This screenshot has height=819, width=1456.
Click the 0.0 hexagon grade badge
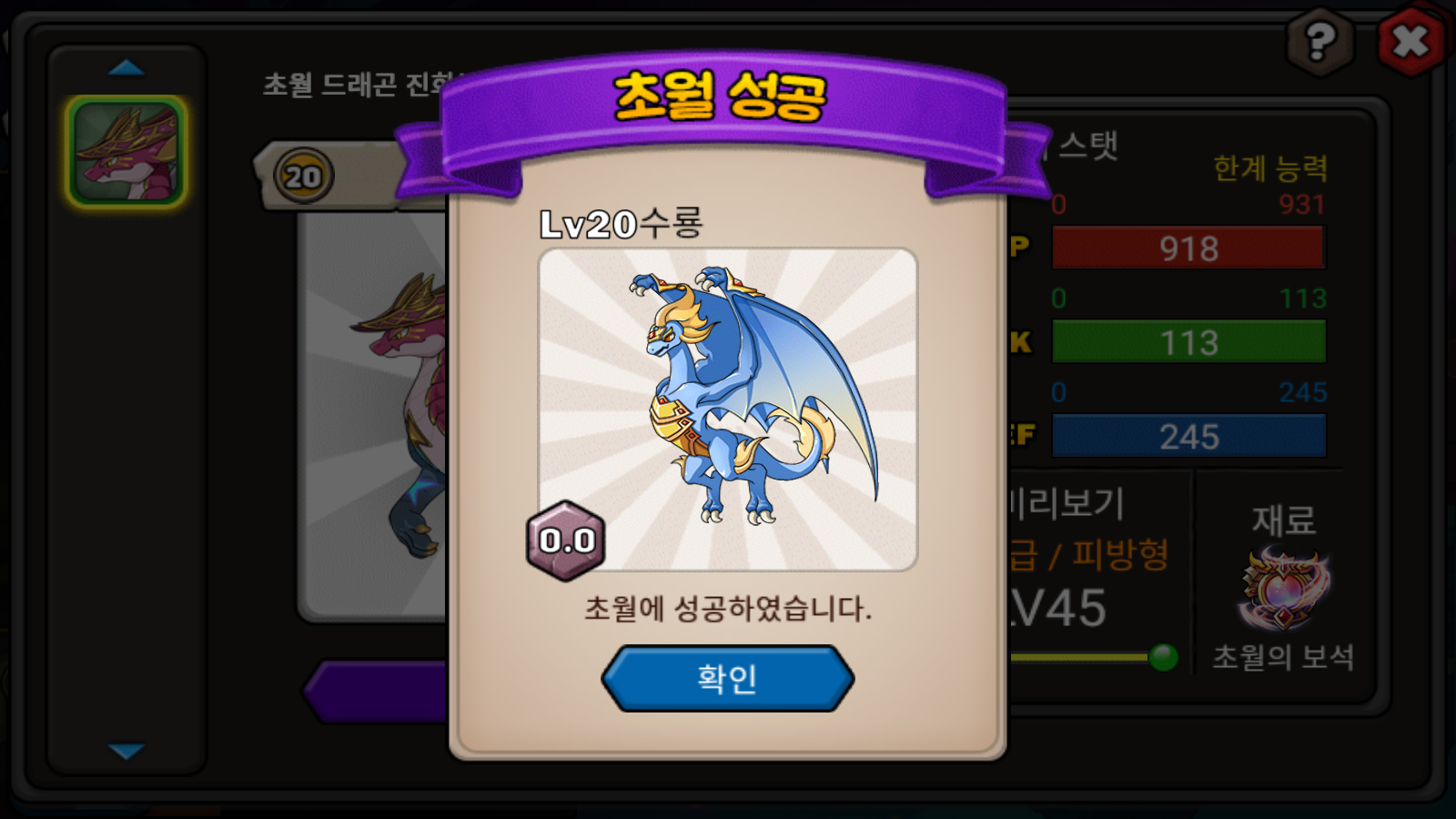pyautogui.click(x=566, y=541)
